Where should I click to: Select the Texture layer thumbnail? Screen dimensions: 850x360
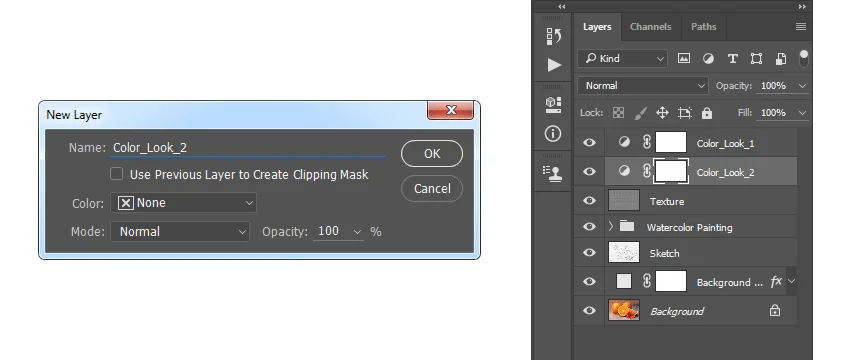(x=624, y=200)
